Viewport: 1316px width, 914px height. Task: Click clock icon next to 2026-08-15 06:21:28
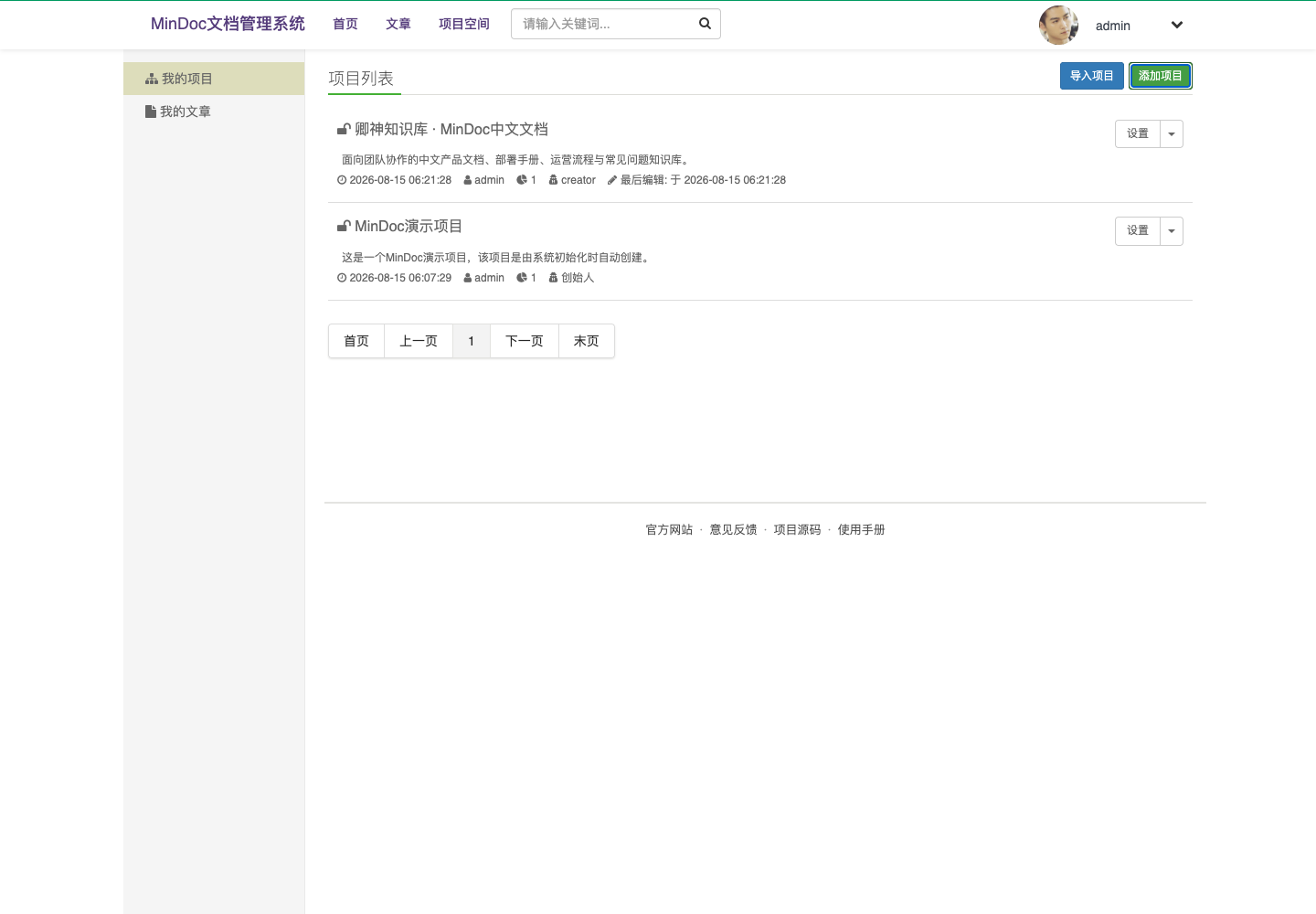pos(342,180)
